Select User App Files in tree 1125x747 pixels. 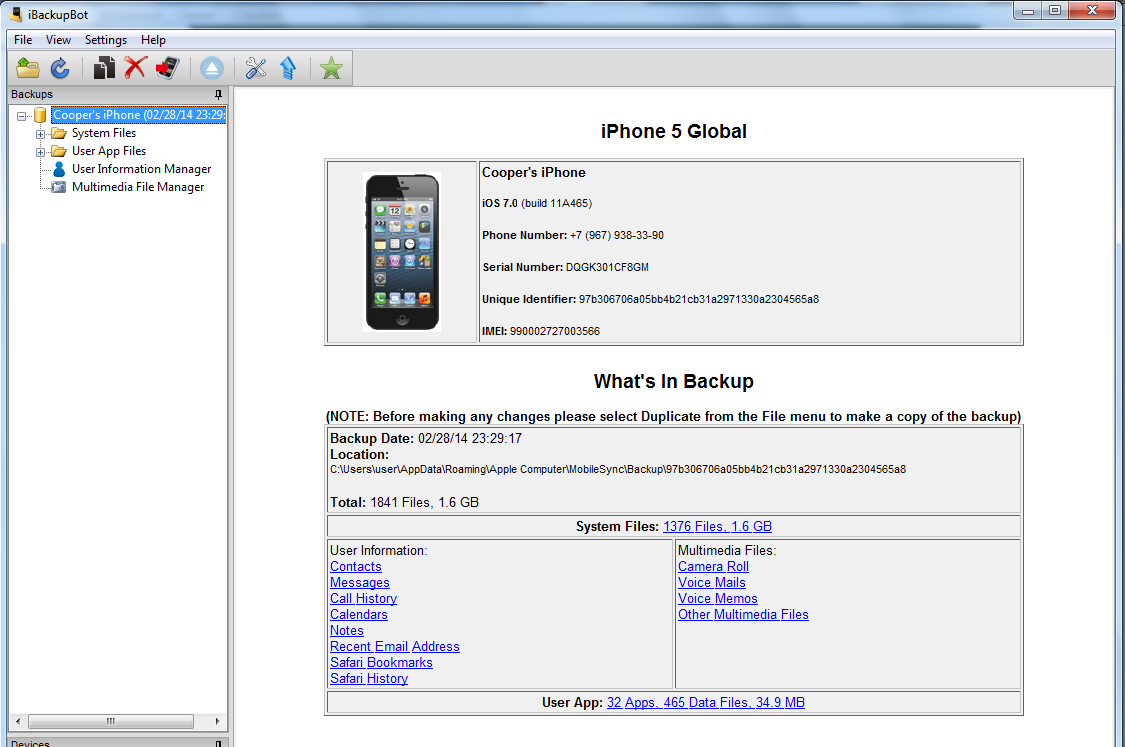[109, 151]
